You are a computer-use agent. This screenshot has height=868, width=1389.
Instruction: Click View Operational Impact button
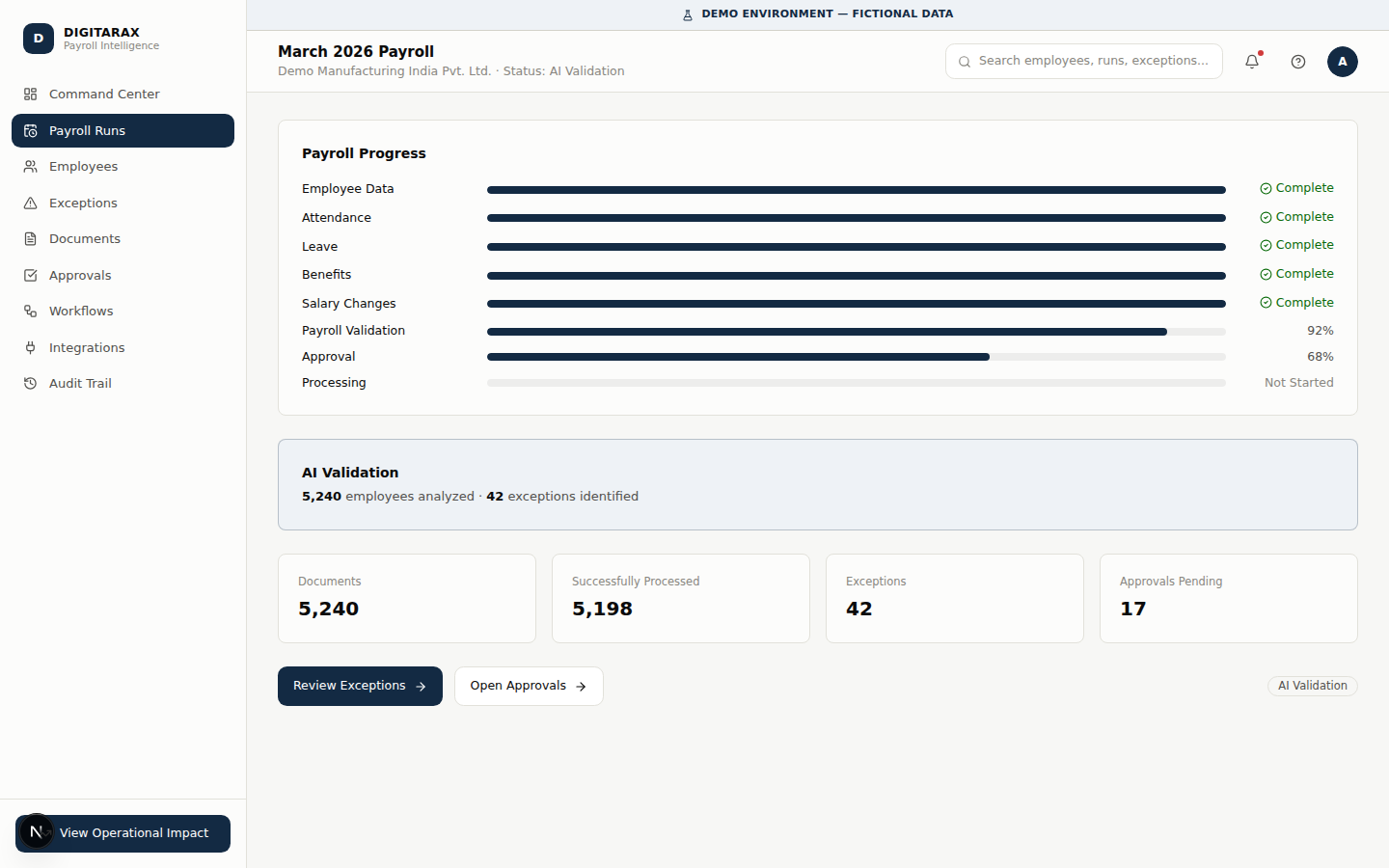pyautogui.click(x=123, y=833)
